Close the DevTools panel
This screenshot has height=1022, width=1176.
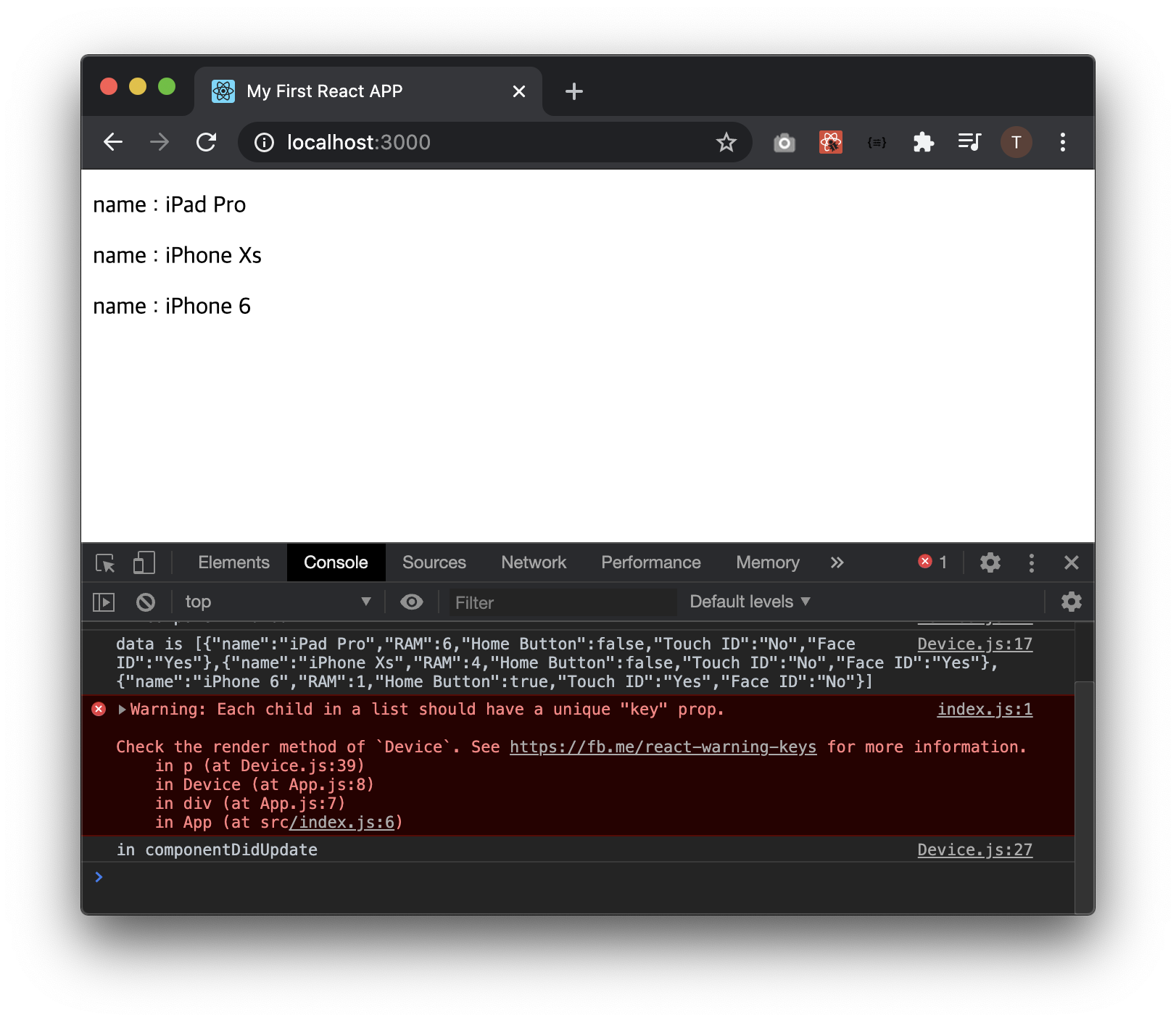point(1071,562)
